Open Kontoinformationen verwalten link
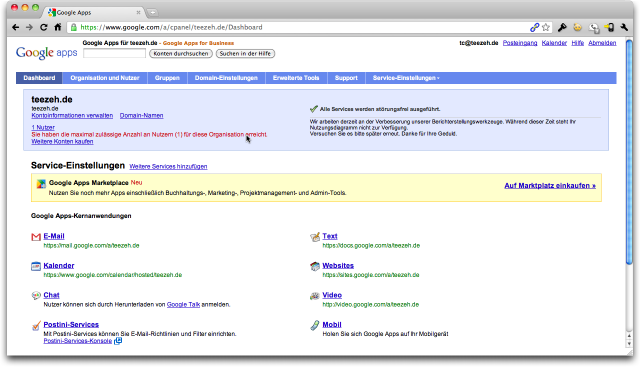 point(72,116)
